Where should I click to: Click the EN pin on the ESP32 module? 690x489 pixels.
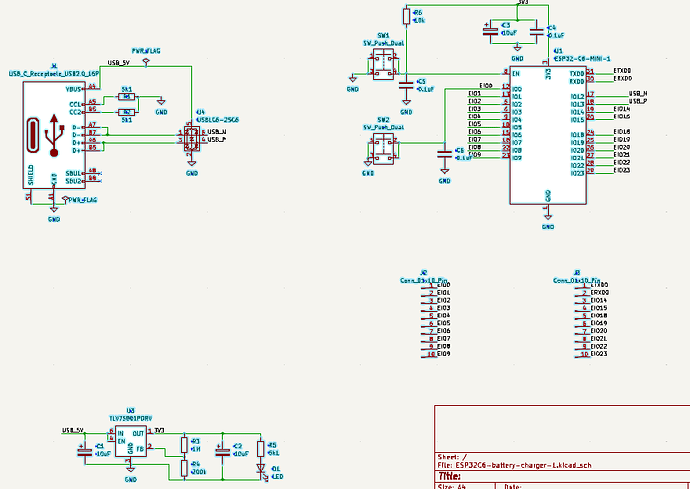click(511, 74)
